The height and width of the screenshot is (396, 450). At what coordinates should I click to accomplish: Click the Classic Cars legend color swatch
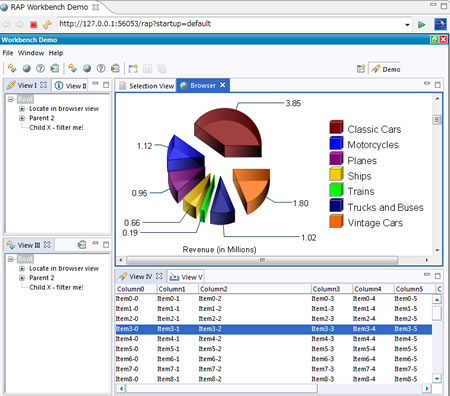[x=336, y=127]
